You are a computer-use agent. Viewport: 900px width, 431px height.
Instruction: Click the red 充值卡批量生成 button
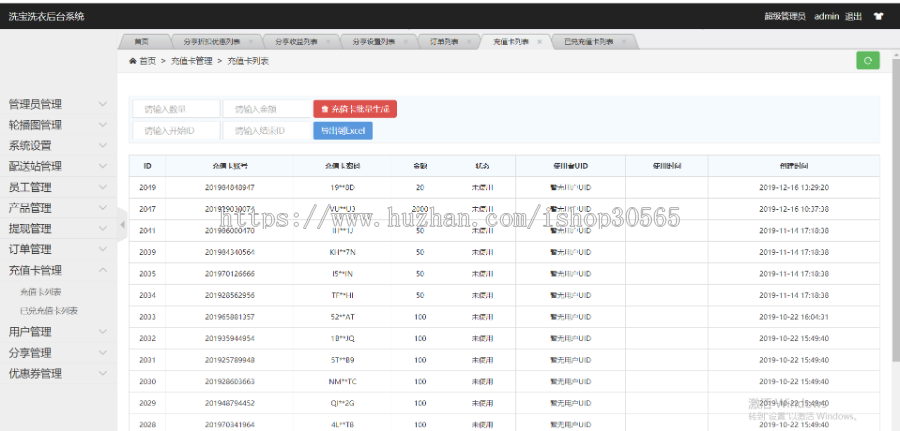(355, 108)
